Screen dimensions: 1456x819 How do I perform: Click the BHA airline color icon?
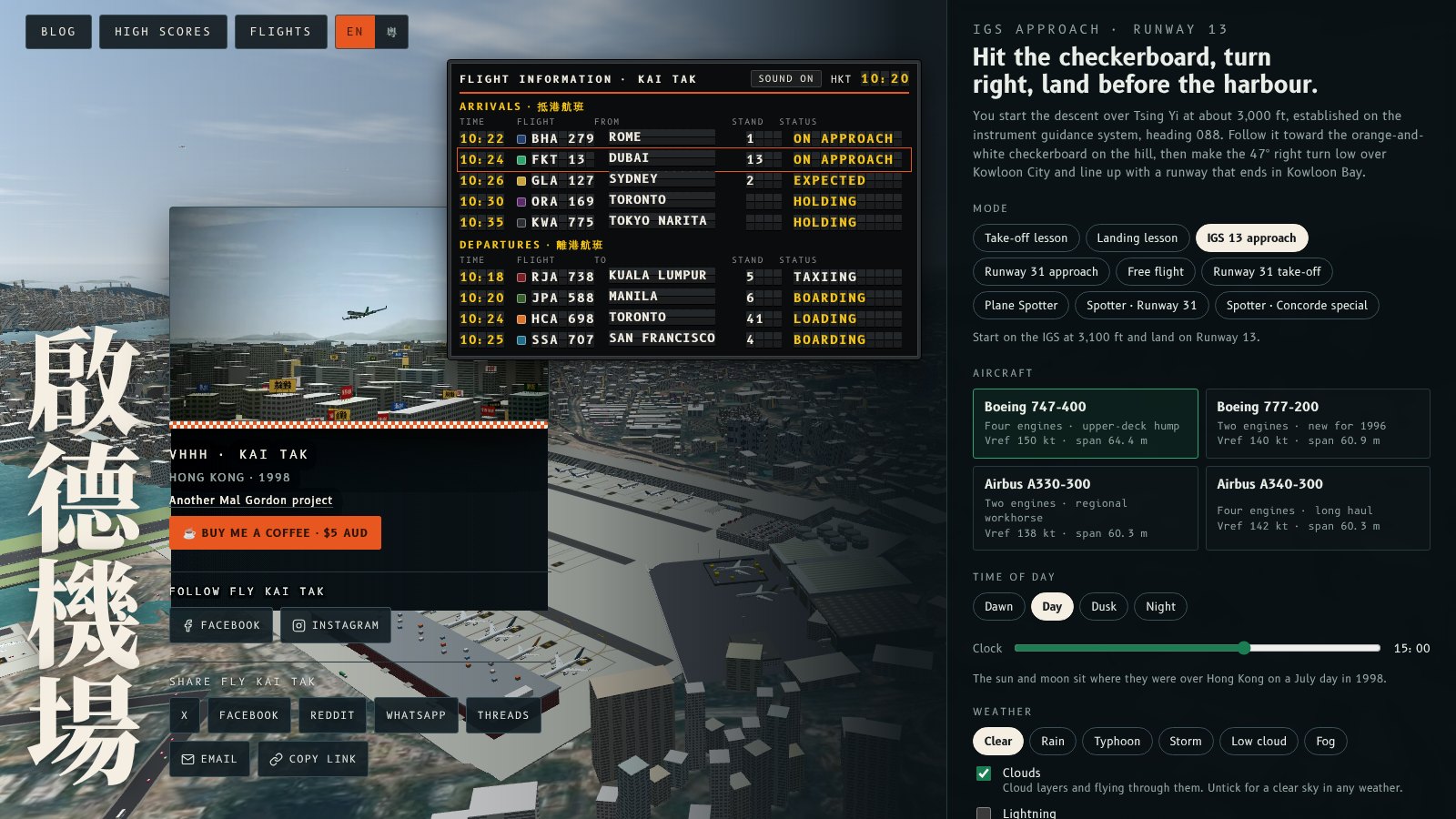click(x=521, y=139)
